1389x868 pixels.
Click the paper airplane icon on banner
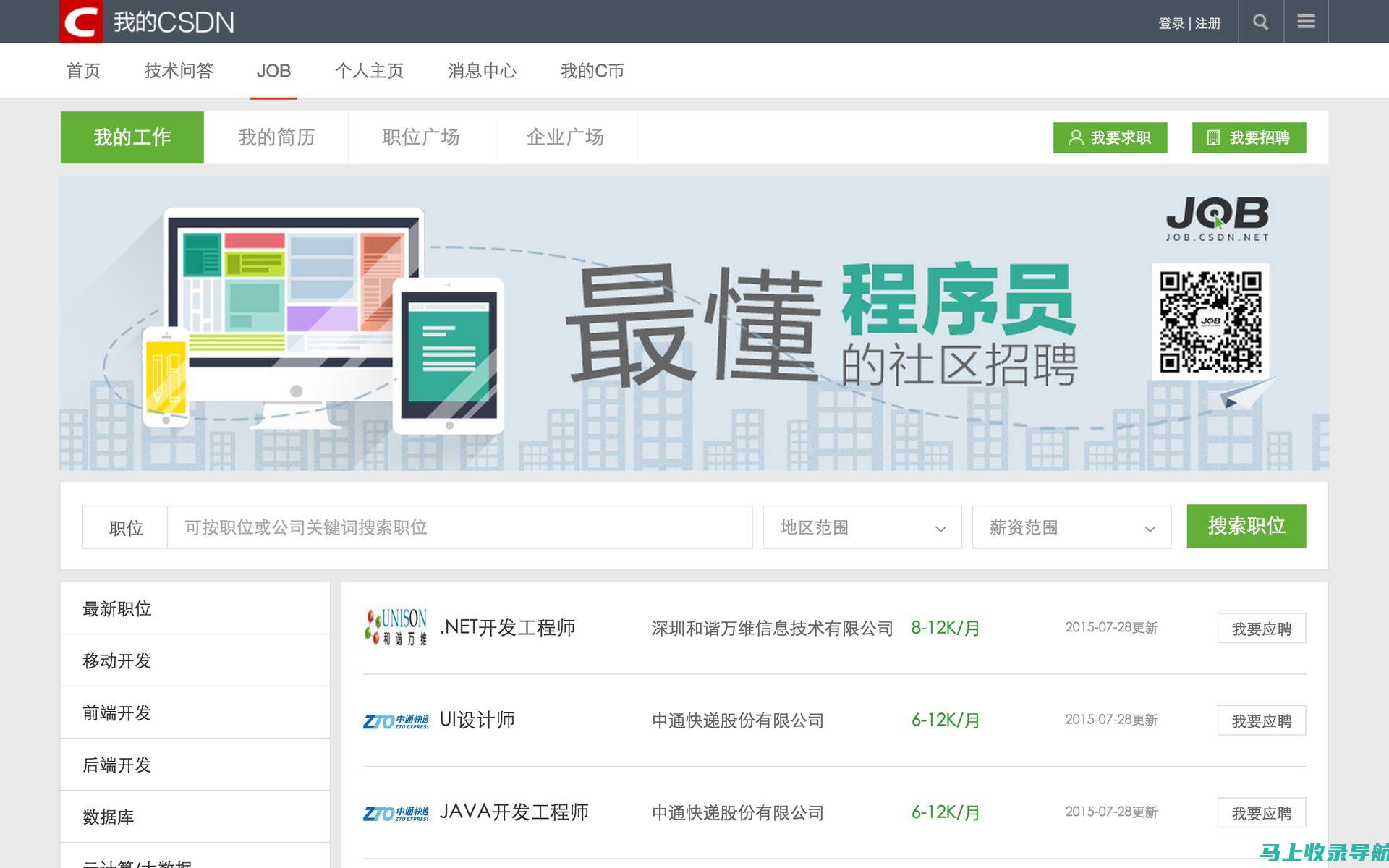click(1246, 393)
